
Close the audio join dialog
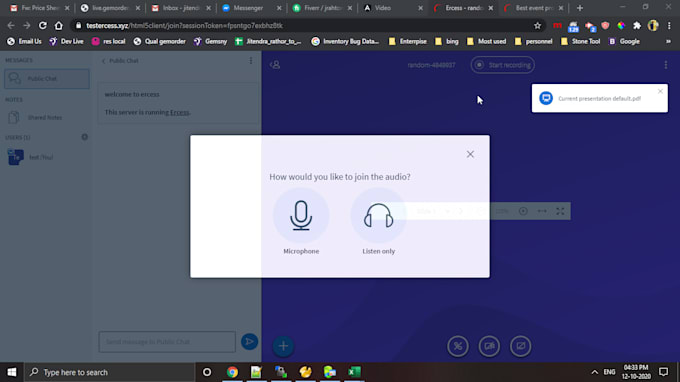click(470, 154)
